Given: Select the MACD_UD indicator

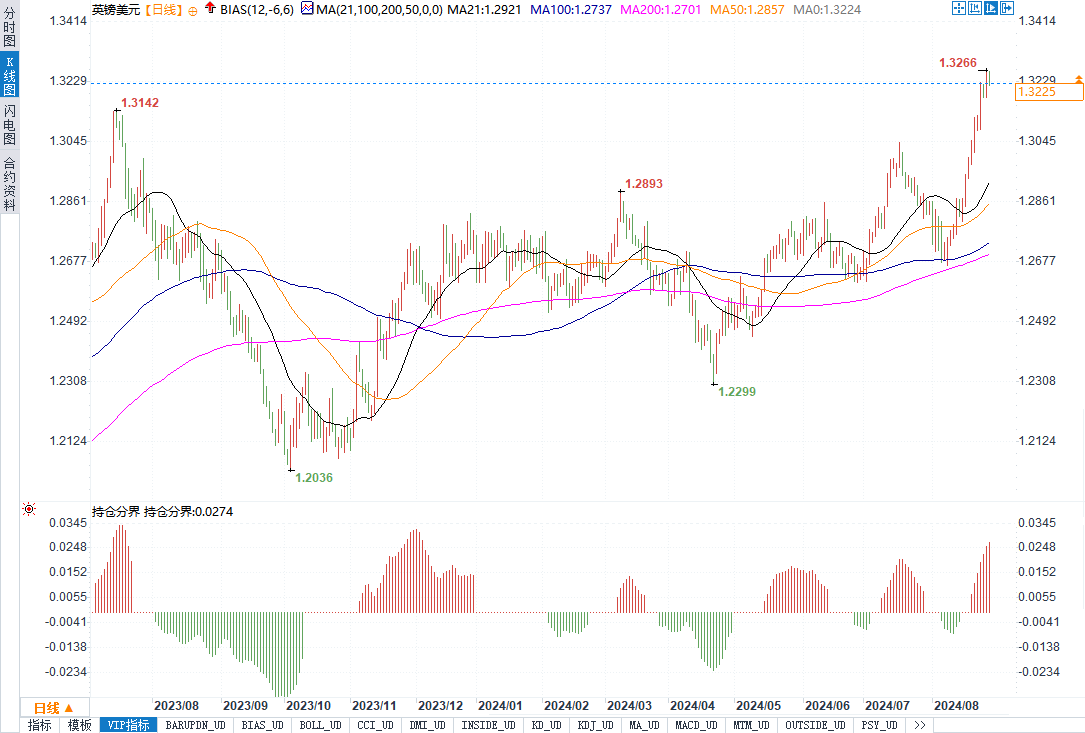Looking at the screenshot, I should [696, 725].
